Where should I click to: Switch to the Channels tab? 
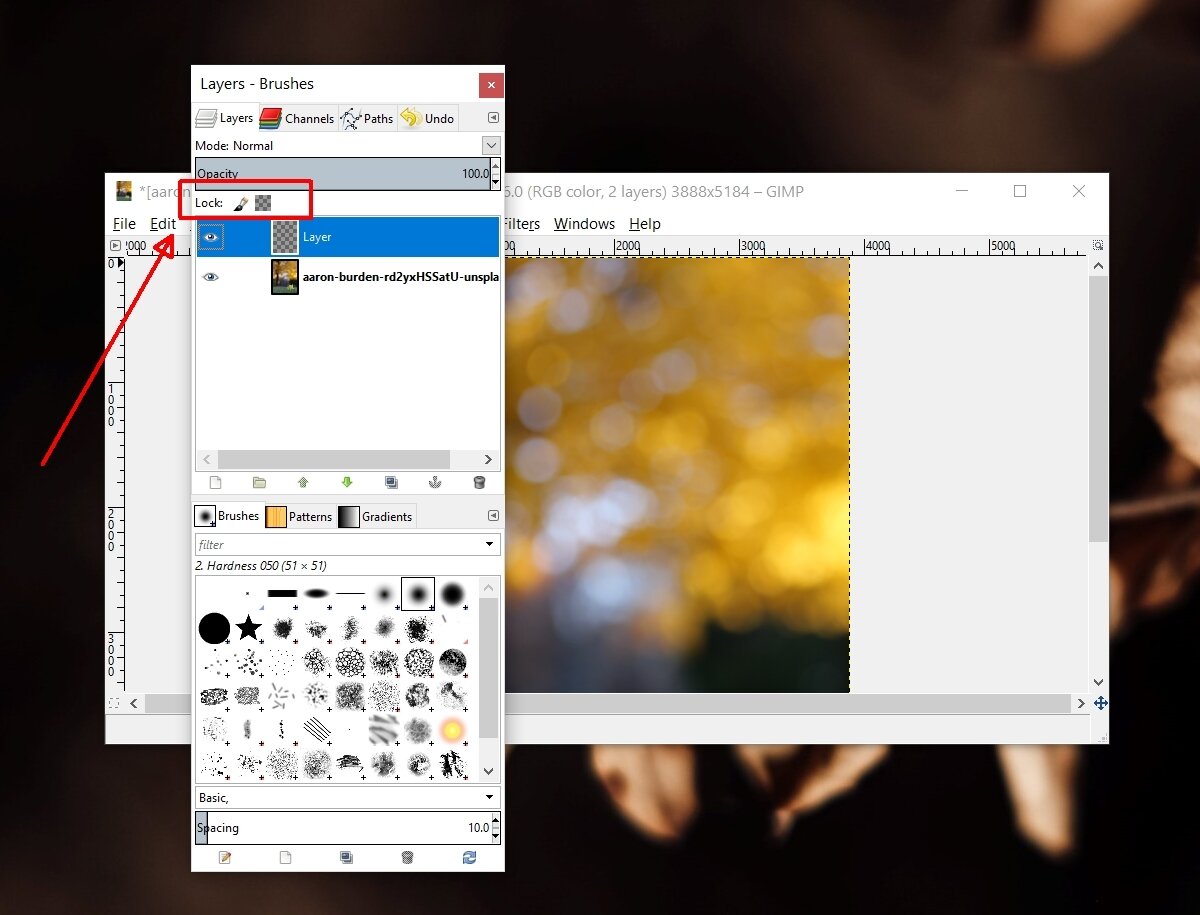pyautogui.click(x=297, y=118)
